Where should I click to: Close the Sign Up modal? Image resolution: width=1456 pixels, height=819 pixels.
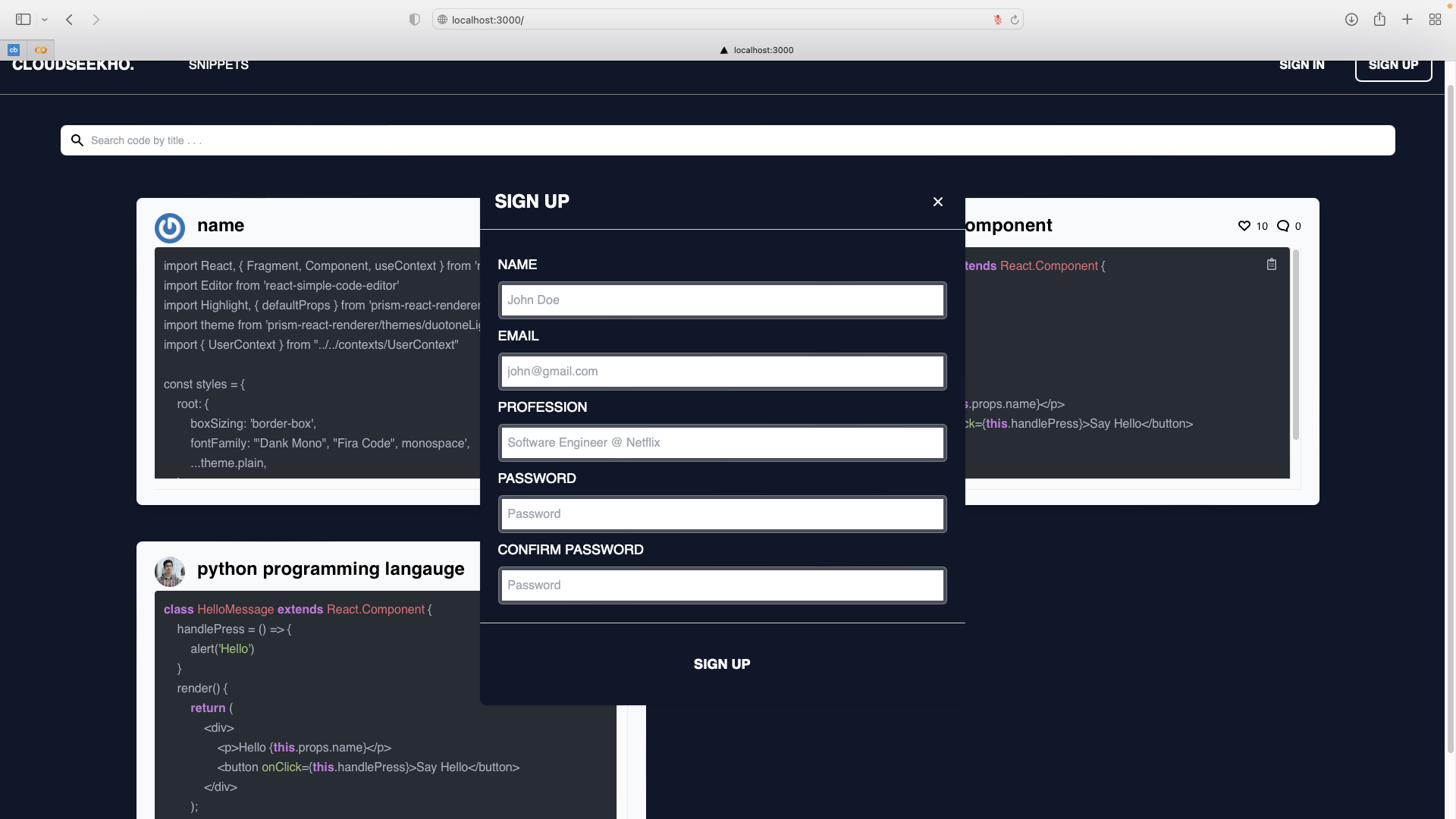coord(938,202)
